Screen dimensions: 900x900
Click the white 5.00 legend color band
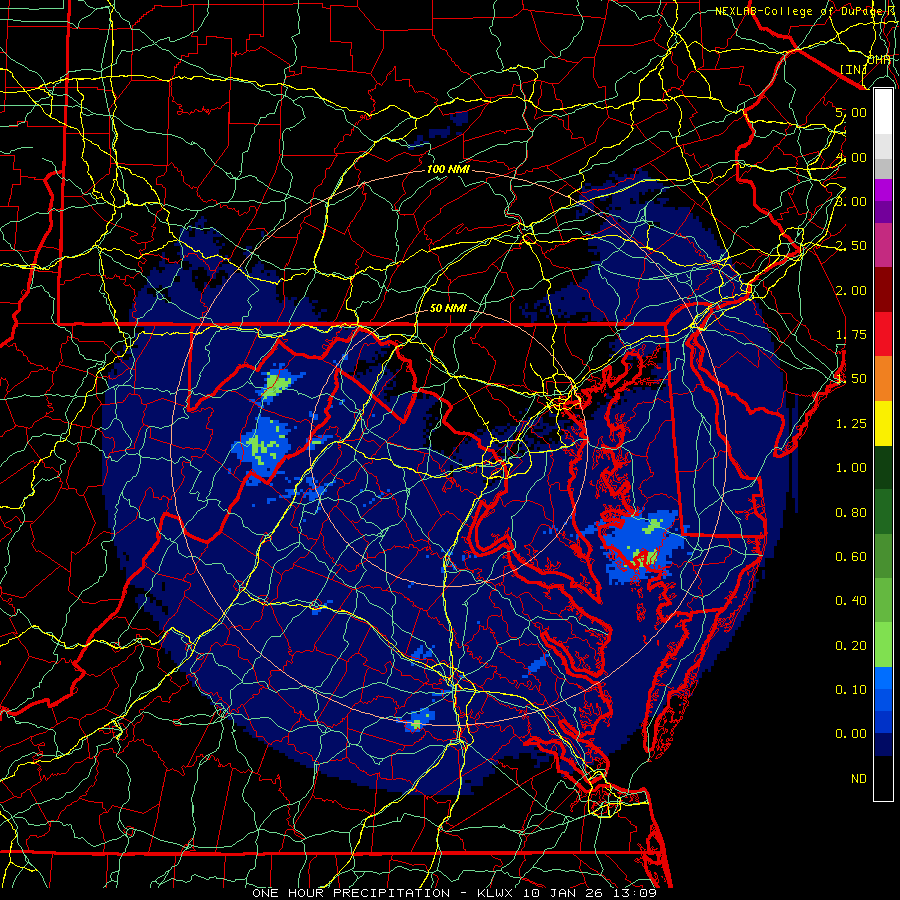(x=883, y=112)
